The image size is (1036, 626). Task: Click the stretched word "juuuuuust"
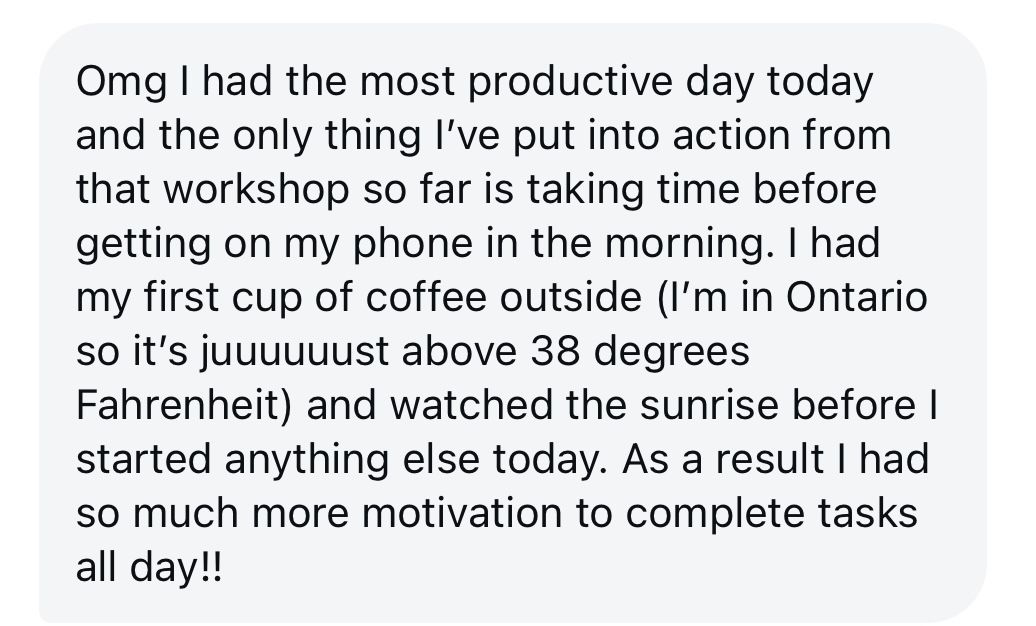(294, 351)
